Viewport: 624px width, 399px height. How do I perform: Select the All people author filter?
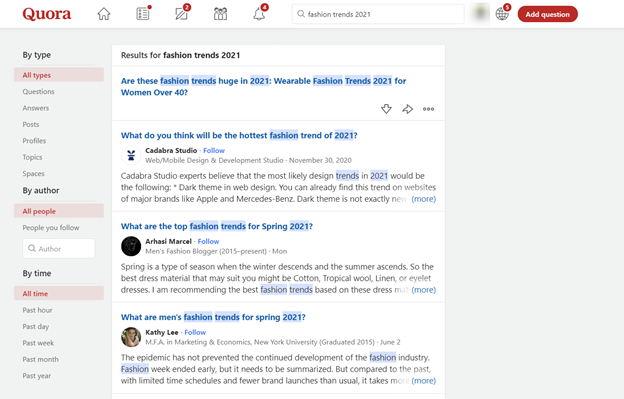[59, 211]
